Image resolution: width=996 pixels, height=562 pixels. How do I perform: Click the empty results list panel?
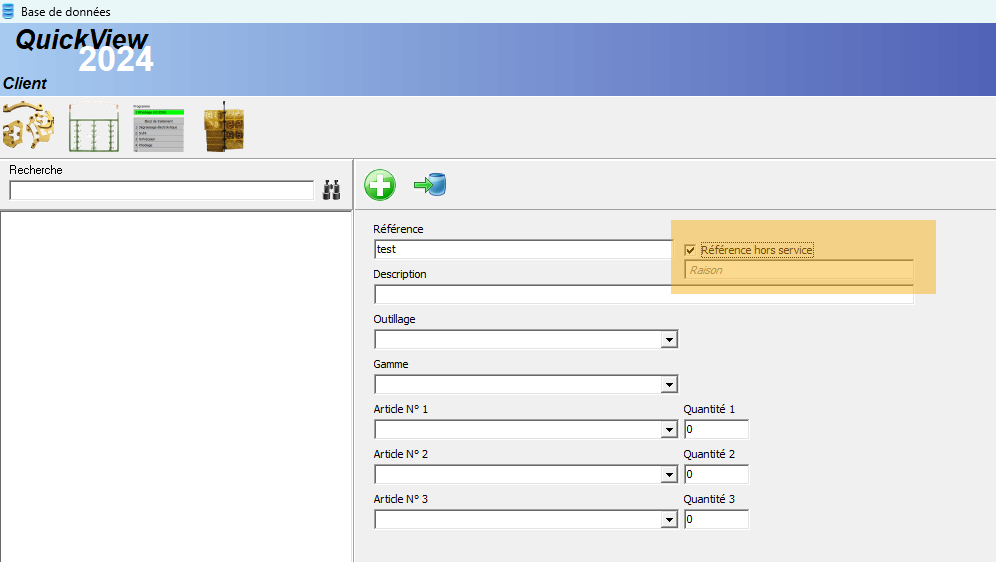[x=176, y=387]
